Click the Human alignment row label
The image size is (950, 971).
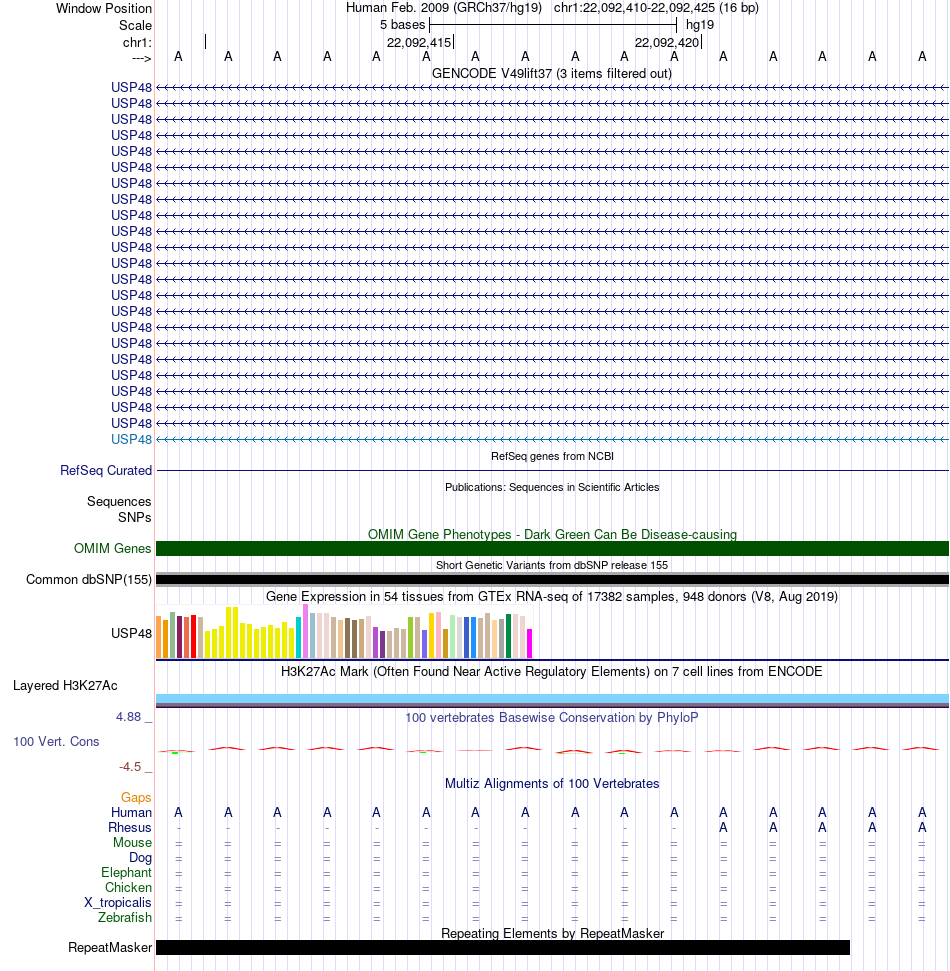[131, 812]
